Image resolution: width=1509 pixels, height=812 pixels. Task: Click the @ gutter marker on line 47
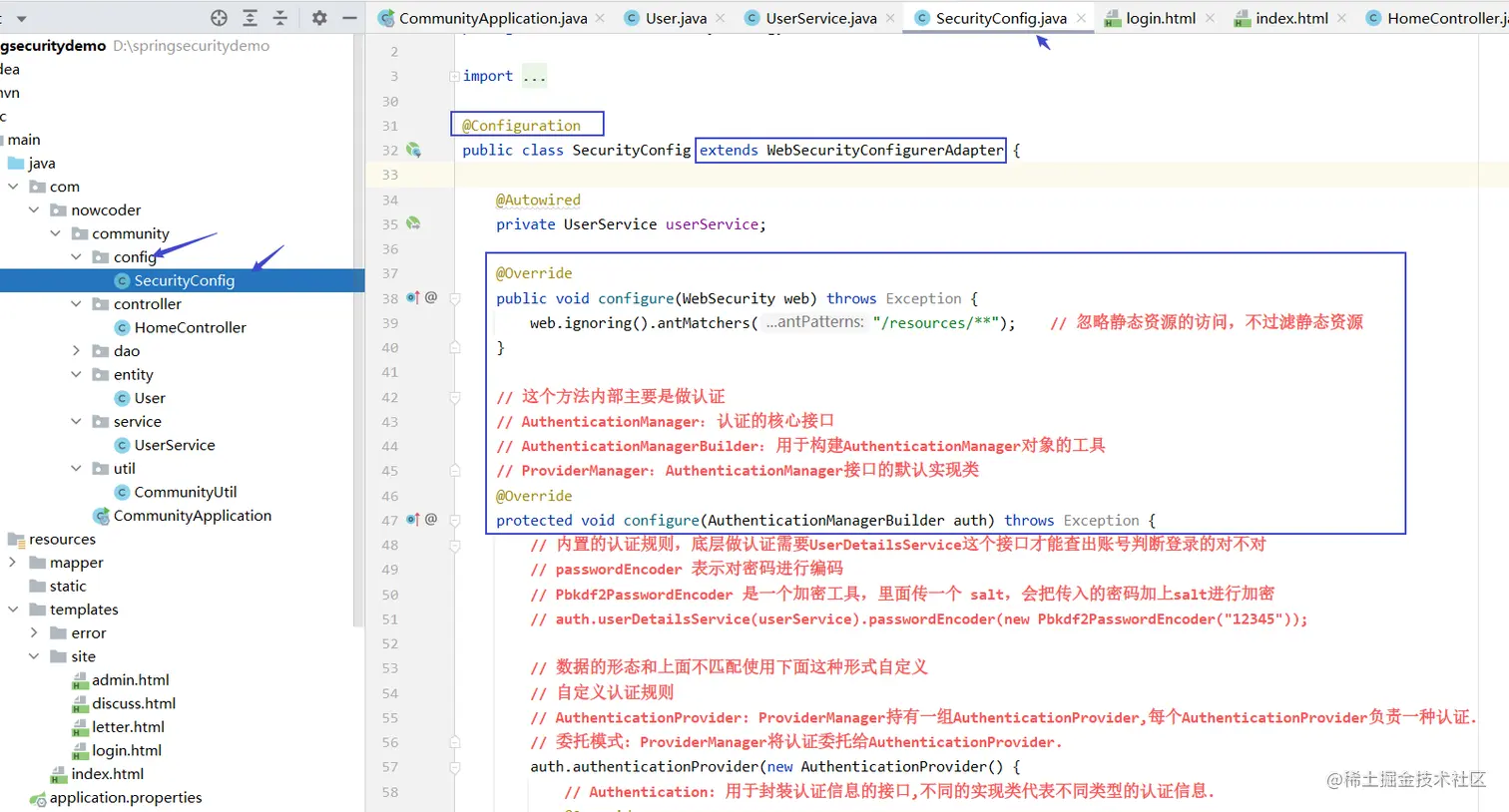[x=431, y=520]
